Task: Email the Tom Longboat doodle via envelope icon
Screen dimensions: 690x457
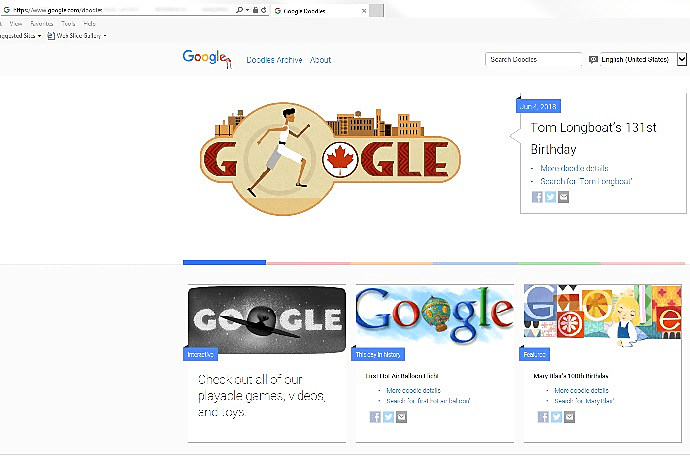Action: tap(563, 197)
